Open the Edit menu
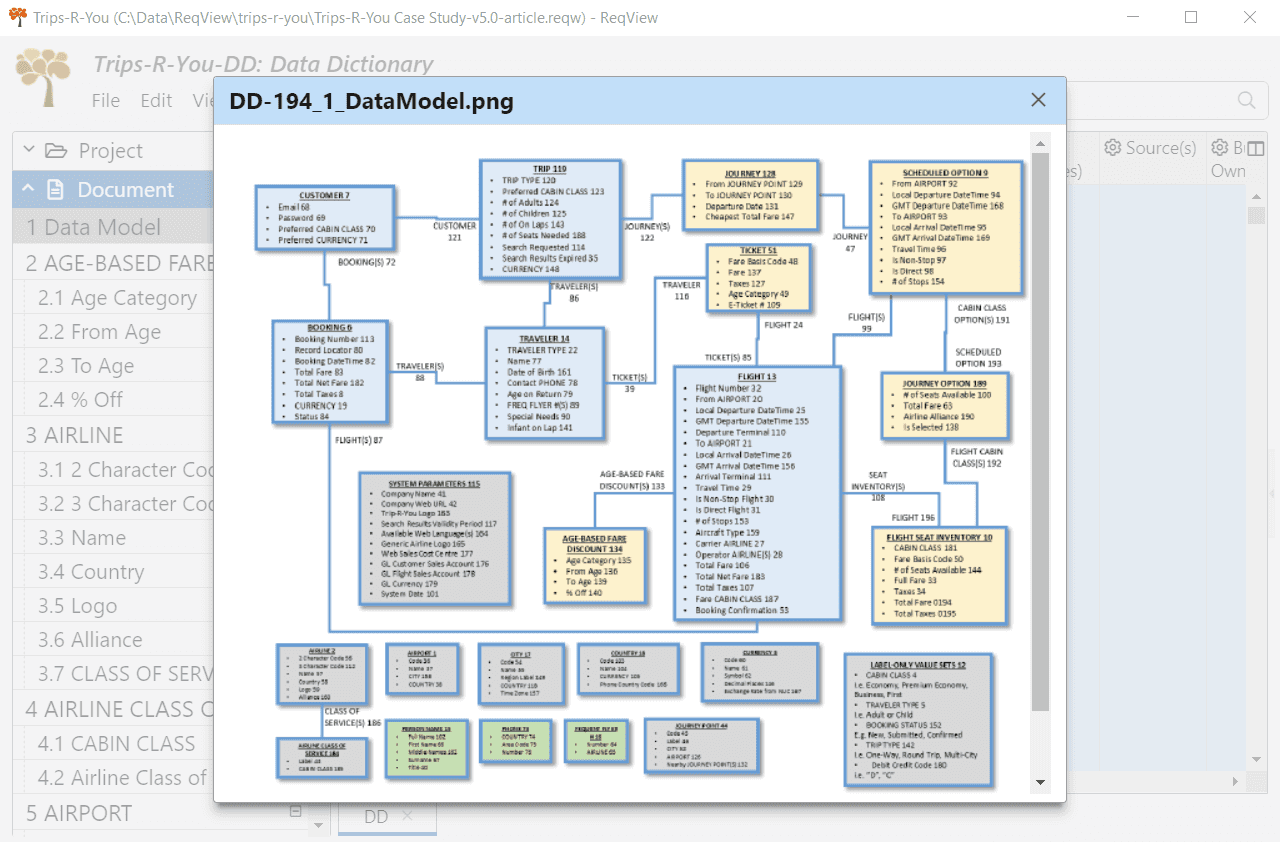Viewport: 1280px width, 842px height. (x=156, y=100)
